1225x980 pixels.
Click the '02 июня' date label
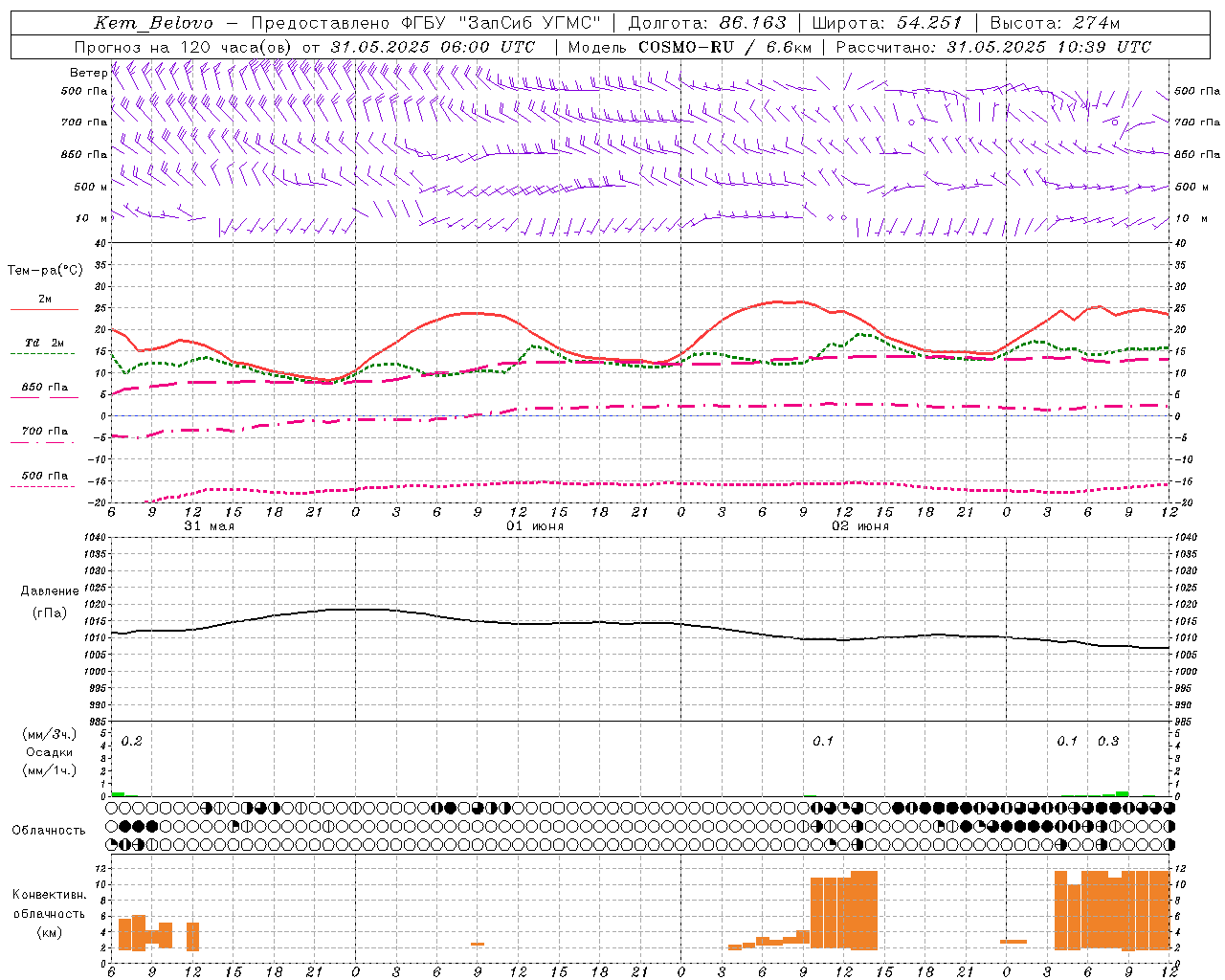click(x=859, y=526)
